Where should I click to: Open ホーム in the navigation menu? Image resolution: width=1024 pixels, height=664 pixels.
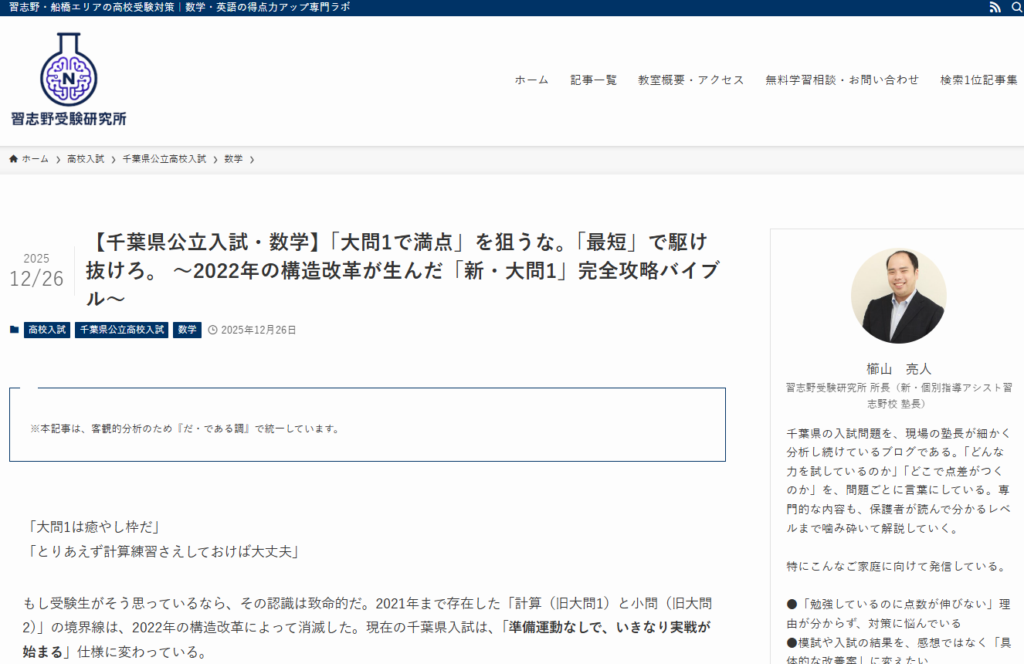coord(531,80)
